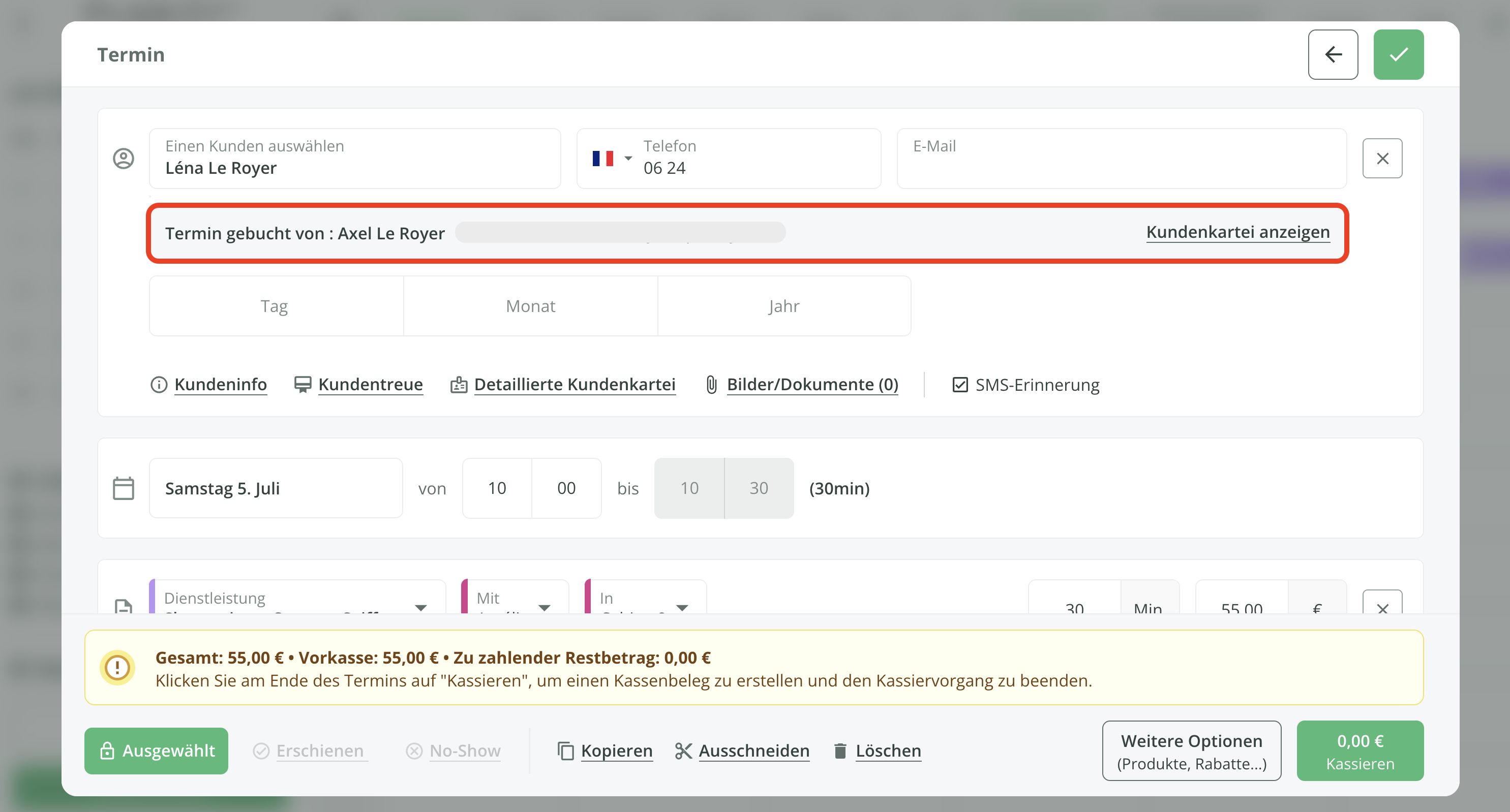Click Kundenkartei anzeigen link
This screenshot has width=1510, height=812.
tap(1237, 232)
